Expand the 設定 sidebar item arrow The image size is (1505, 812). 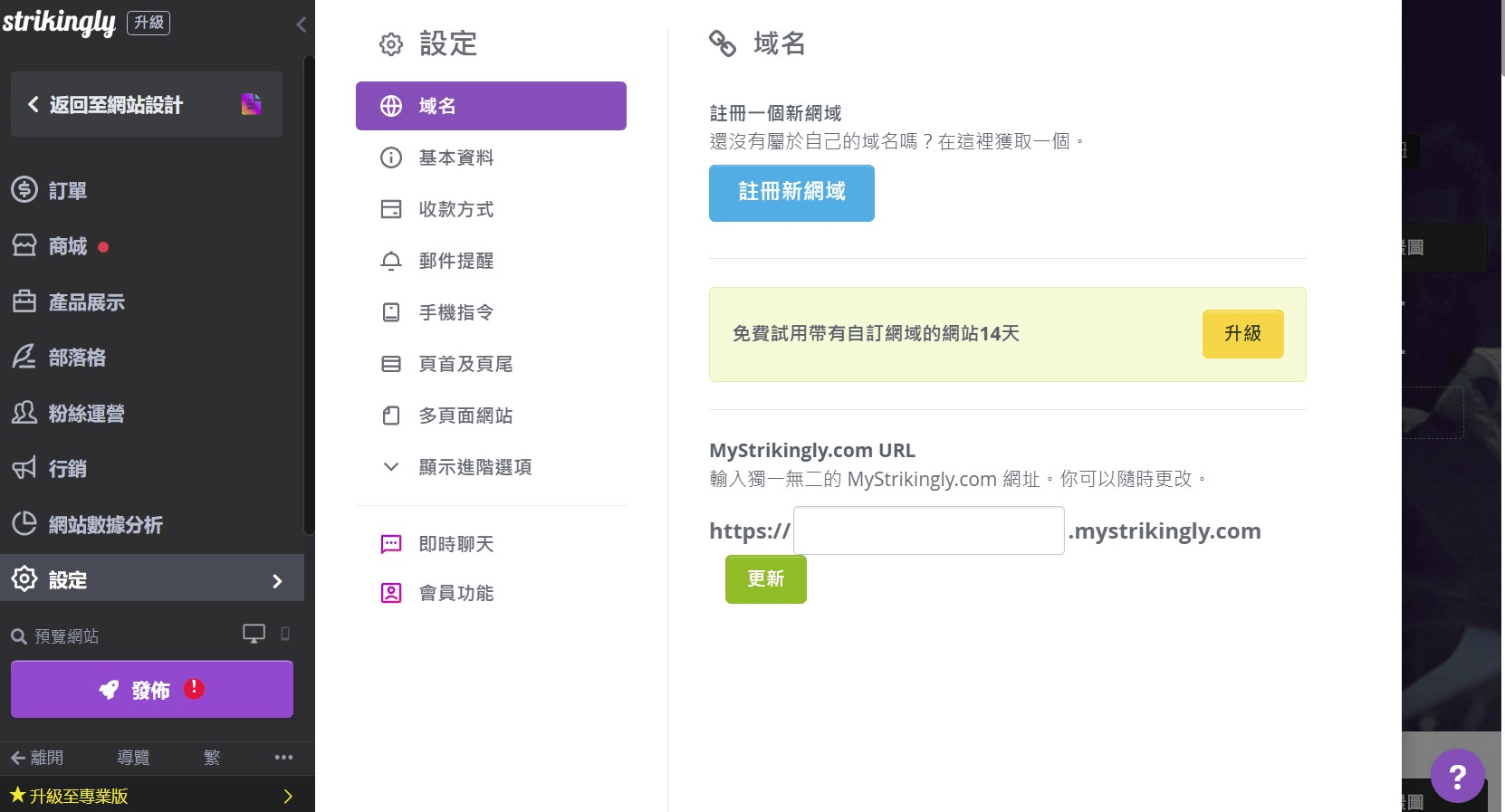point(277,580)
